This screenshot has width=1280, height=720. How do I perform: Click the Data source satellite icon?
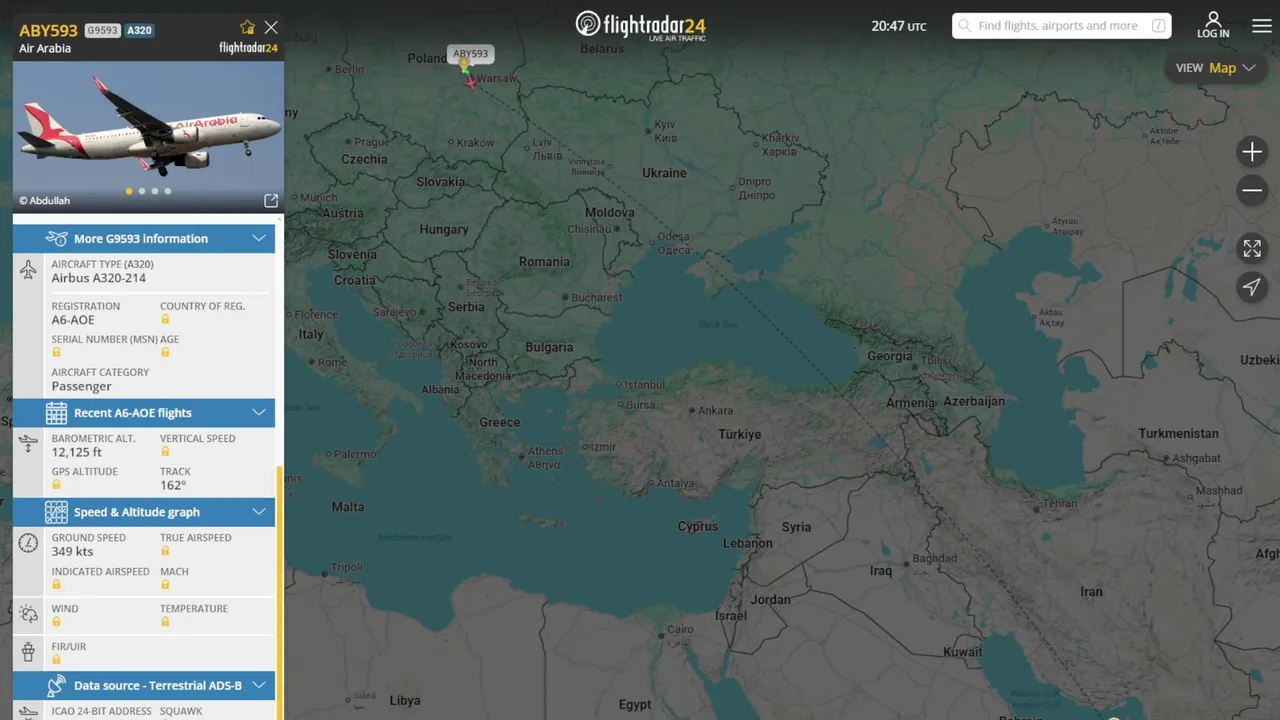pos(57,685)
